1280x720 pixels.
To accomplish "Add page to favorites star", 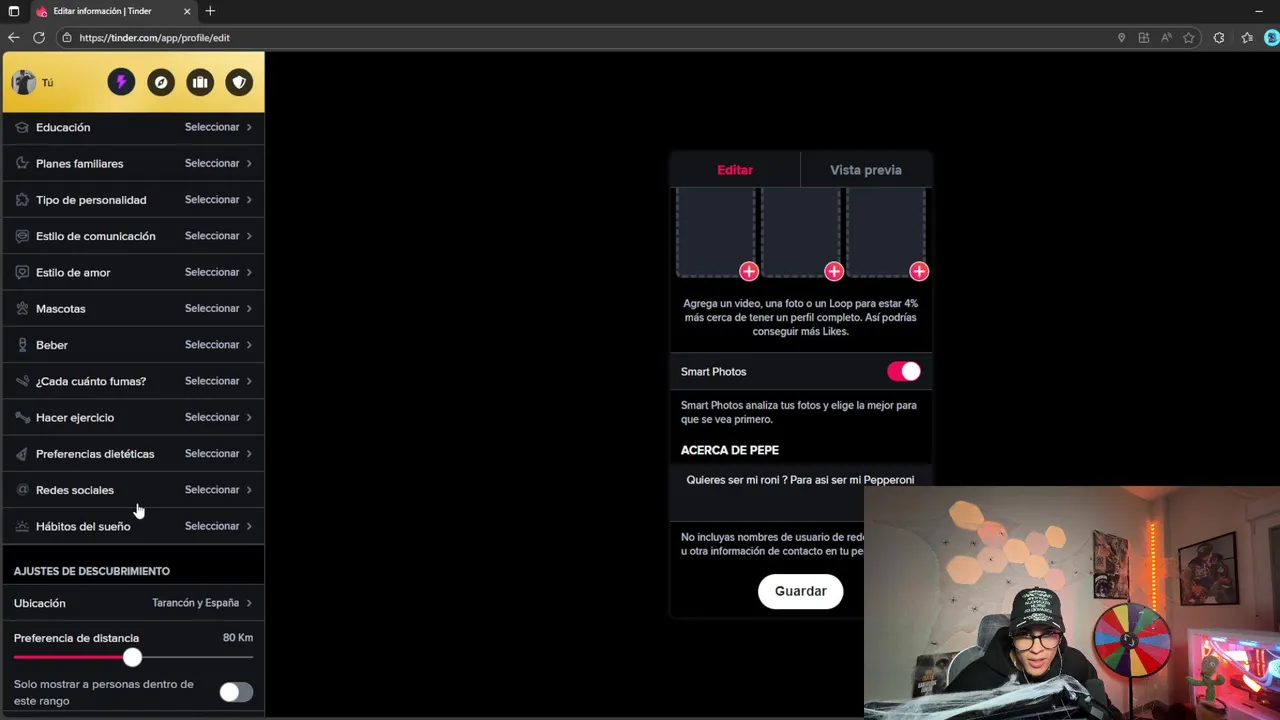I will click(1189, 38).
